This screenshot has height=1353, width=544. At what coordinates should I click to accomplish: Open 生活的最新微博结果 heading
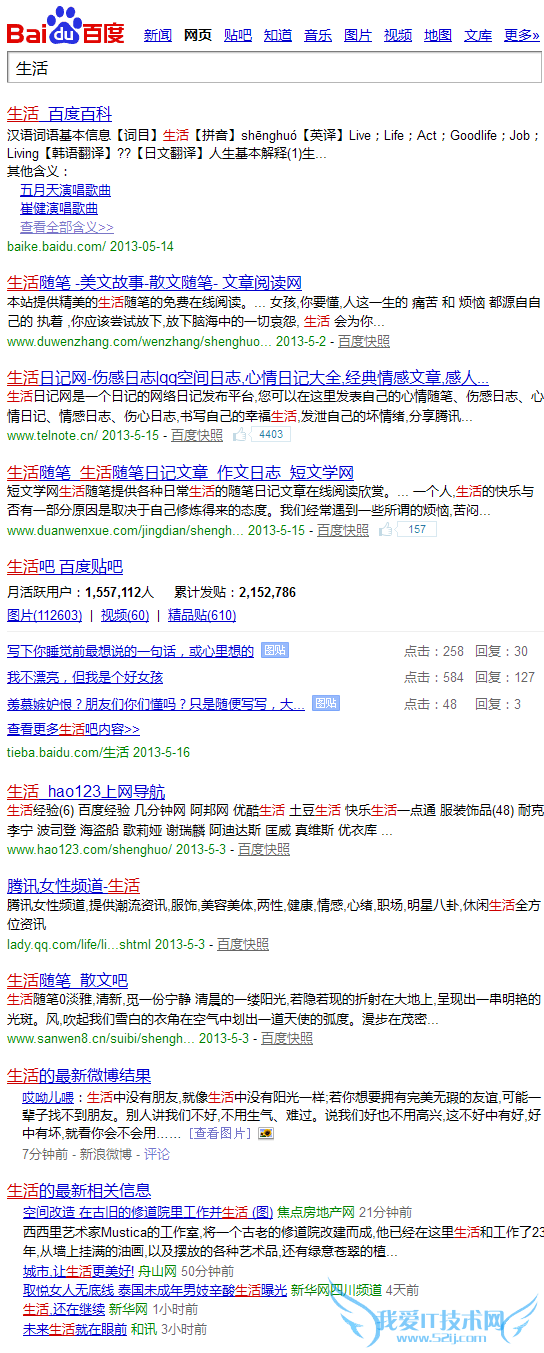click(79, 1076)
